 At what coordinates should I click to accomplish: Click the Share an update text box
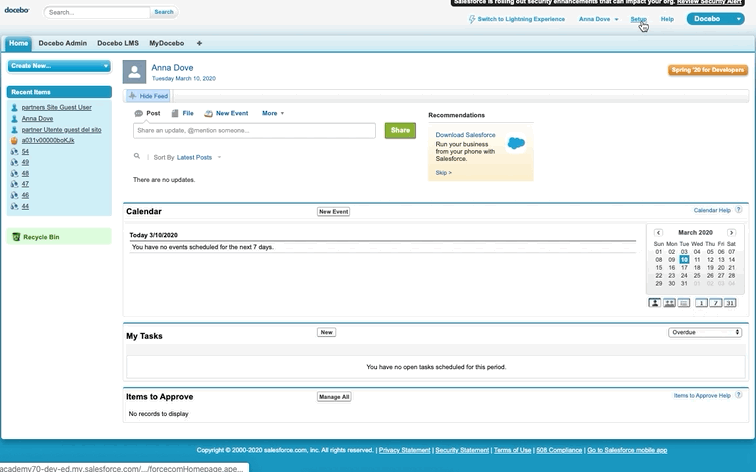[x=254, y=131]
